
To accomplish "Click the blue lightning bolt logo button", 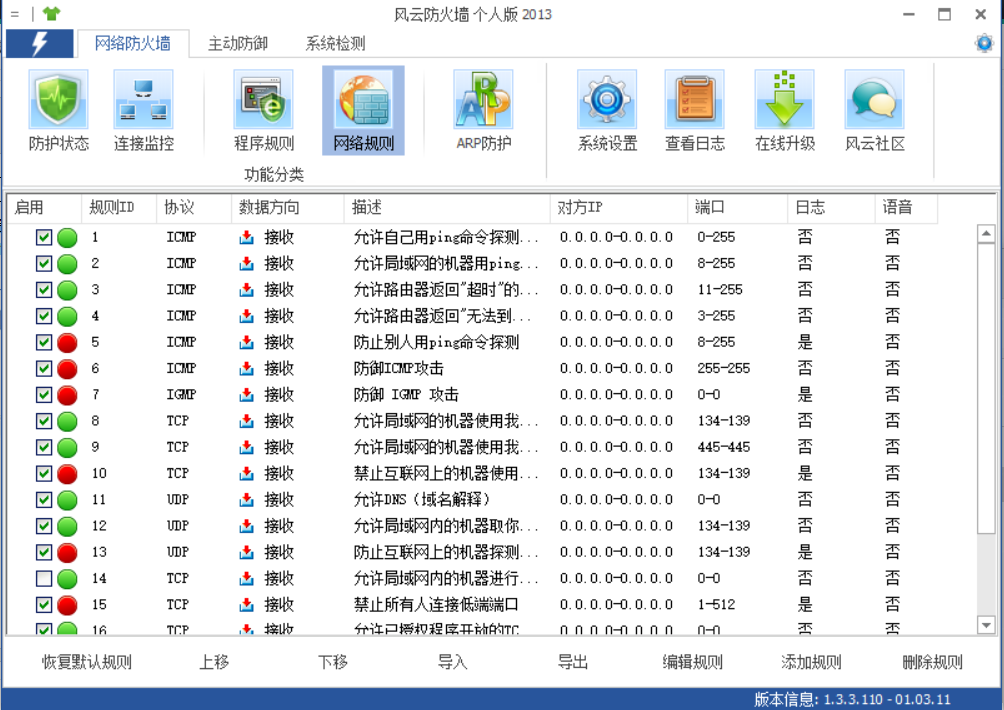I will 40,44.
